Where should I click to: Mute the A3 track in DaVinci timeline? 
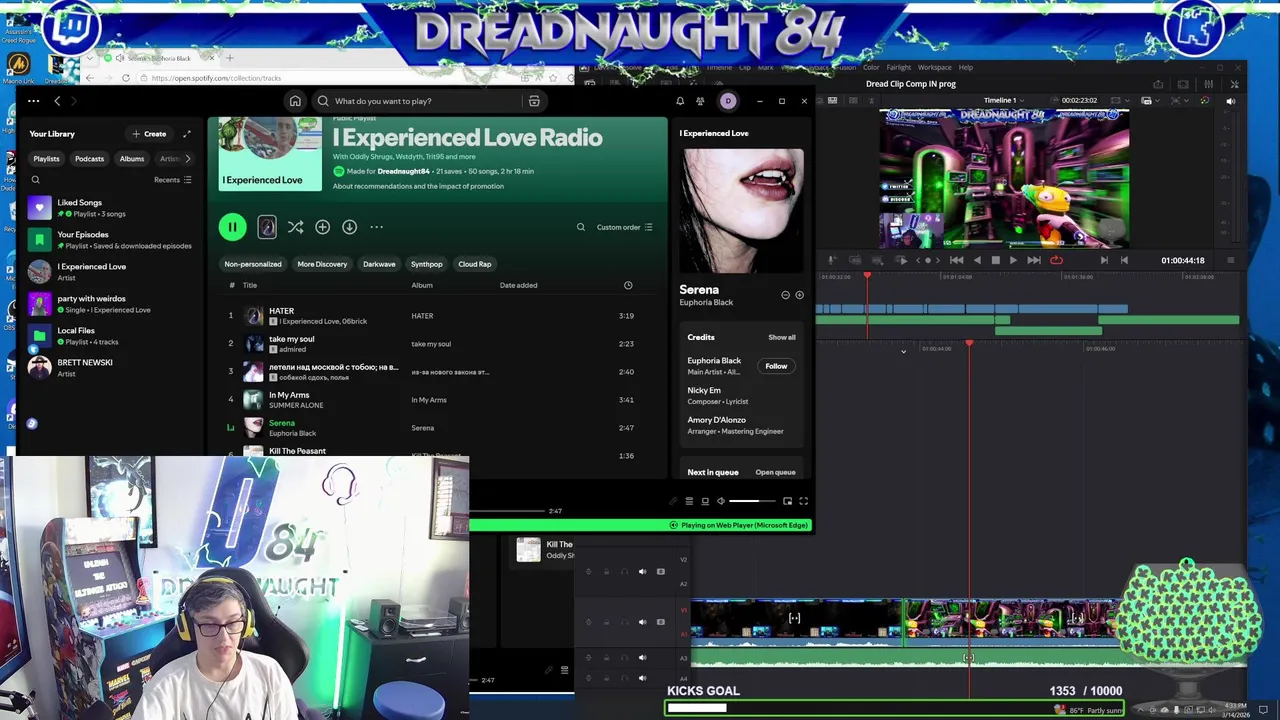point(642,658)
